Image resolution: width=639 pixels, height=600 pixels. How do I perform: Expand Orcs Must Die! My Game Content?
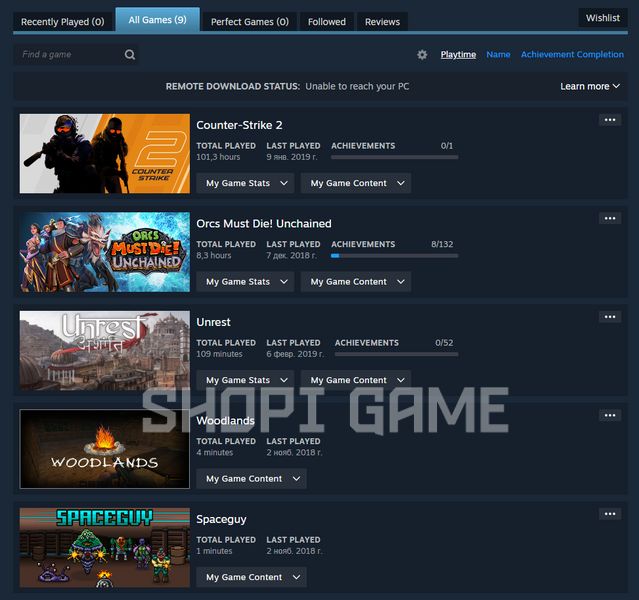[356, 282]
